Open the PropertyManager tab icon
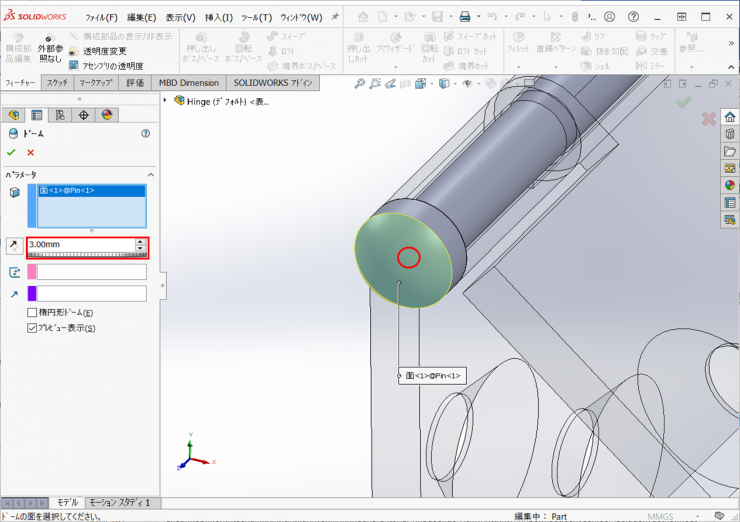 click(37, 116)
